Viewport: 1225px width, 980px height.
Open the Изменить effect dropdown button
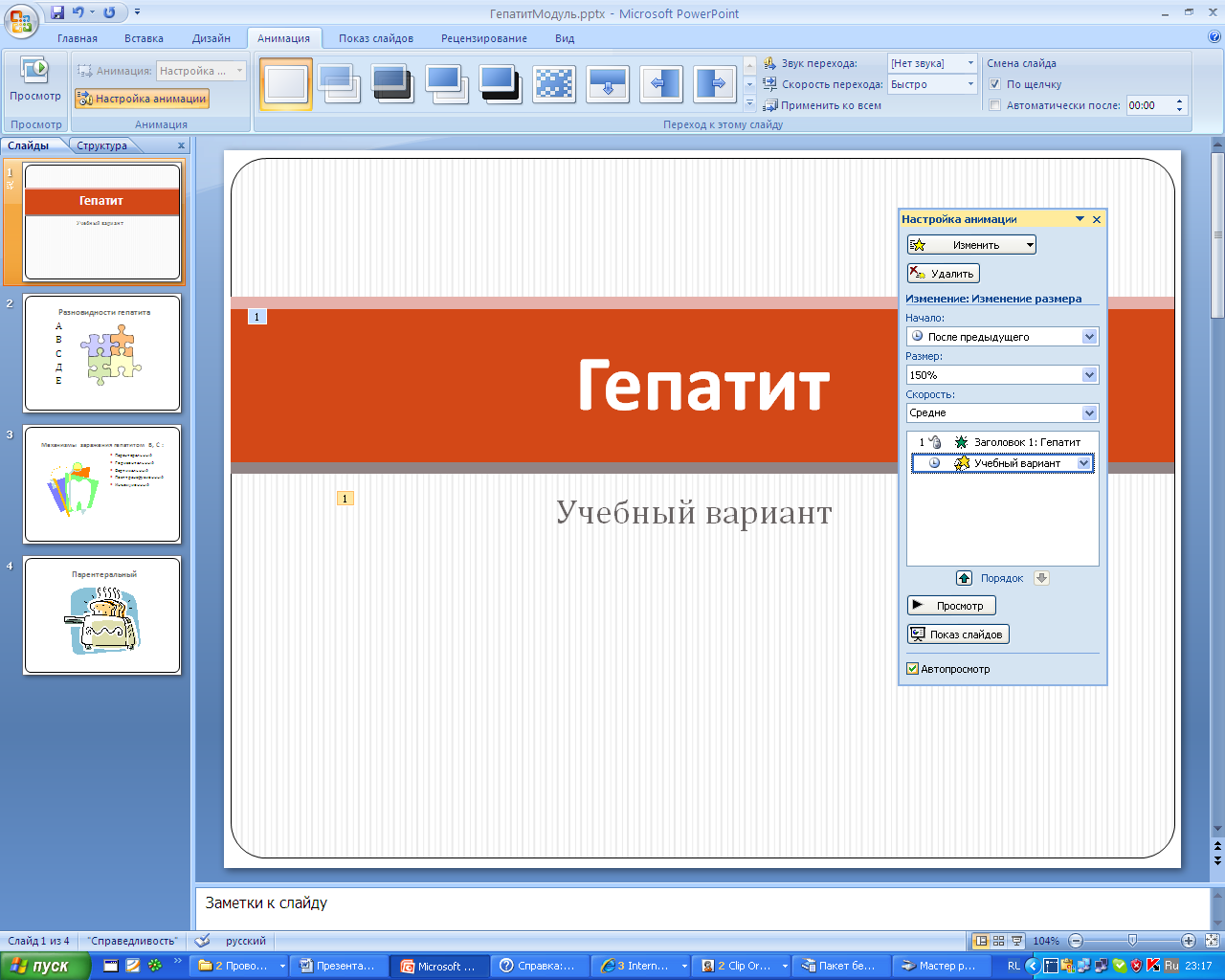click(971, 245)
